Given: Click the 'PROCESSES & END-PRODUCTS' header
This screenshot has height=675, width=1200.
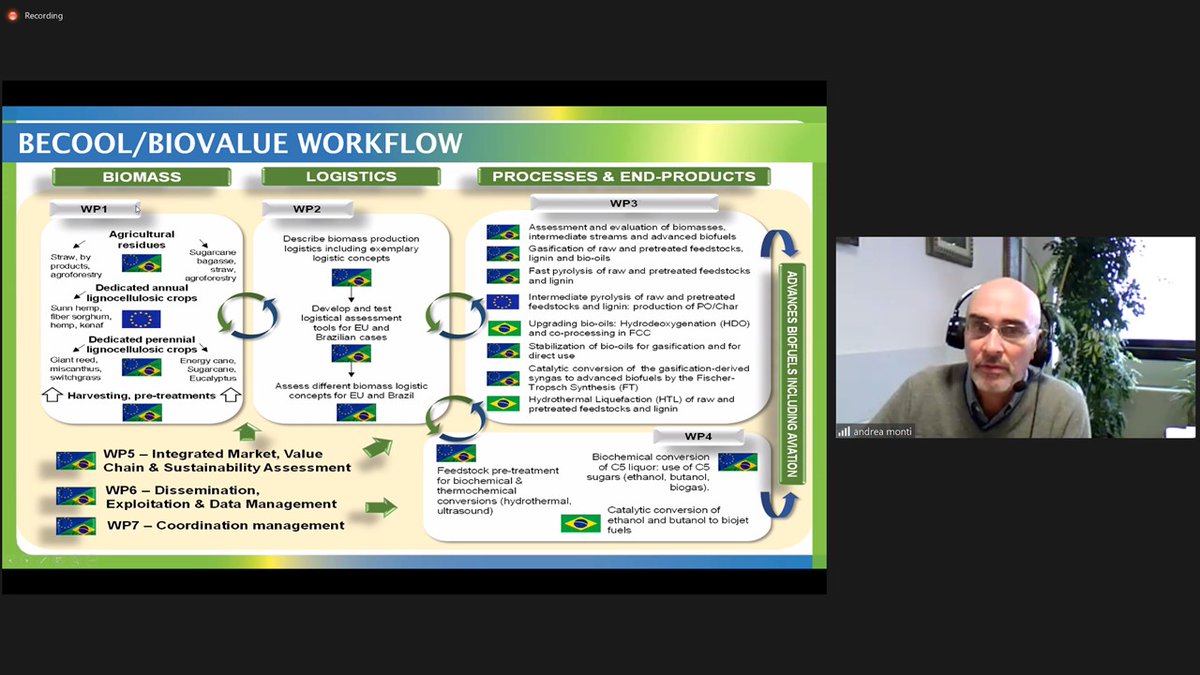Looking at the screenshot, I should pos(624,177).
